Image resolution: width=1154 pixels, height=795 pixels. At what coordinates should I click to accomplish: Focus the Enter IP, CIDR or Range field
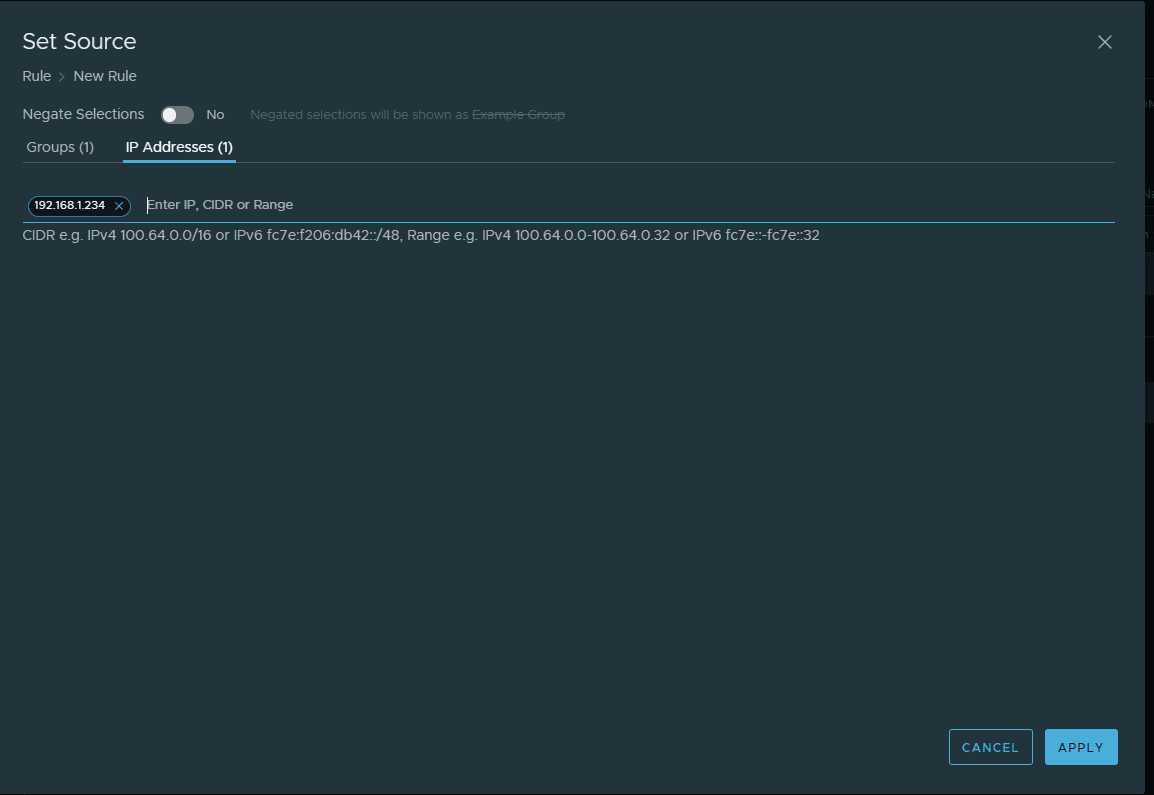pos(600,205)
